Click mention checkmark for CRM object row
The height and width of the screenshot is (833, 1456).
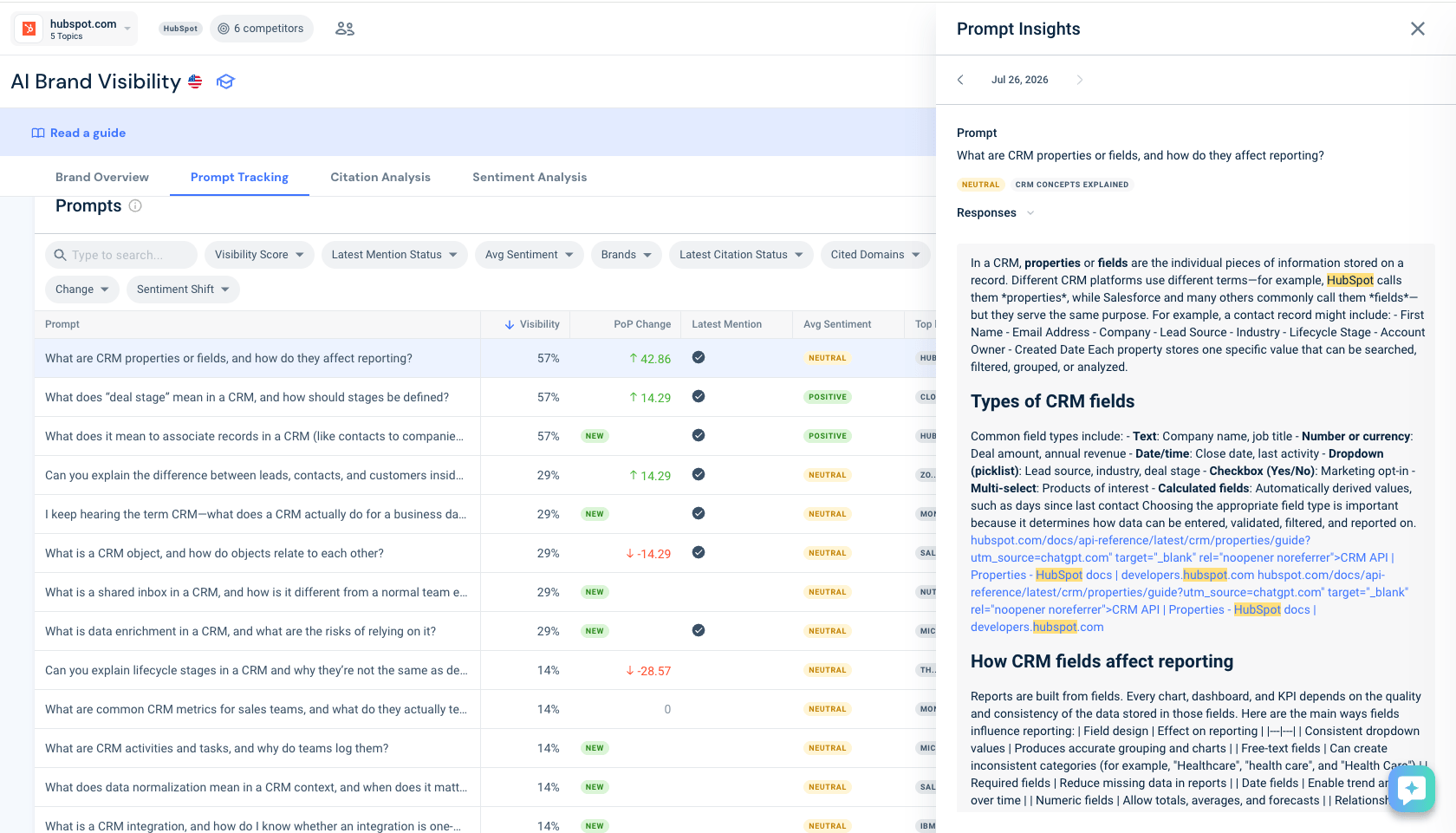[x=699, y=552]
